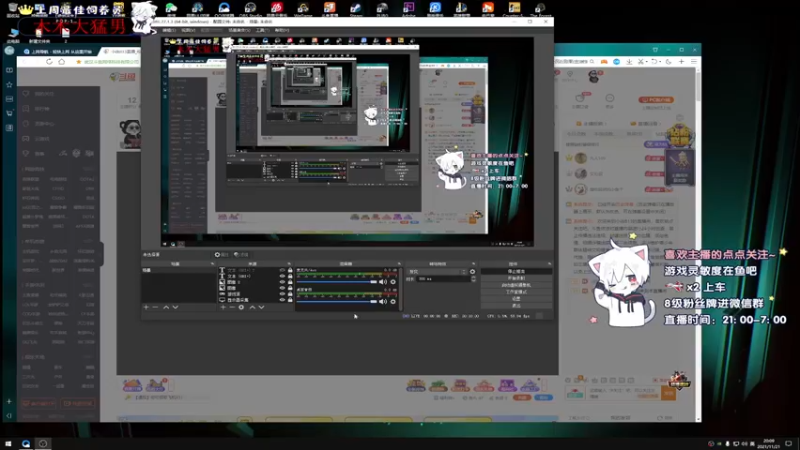Image resolution: width=800 pixels, height=450 pixels.
Task: Toggle browser night mode moon icon
Action: pyautogui.click(x=668, y=62)
